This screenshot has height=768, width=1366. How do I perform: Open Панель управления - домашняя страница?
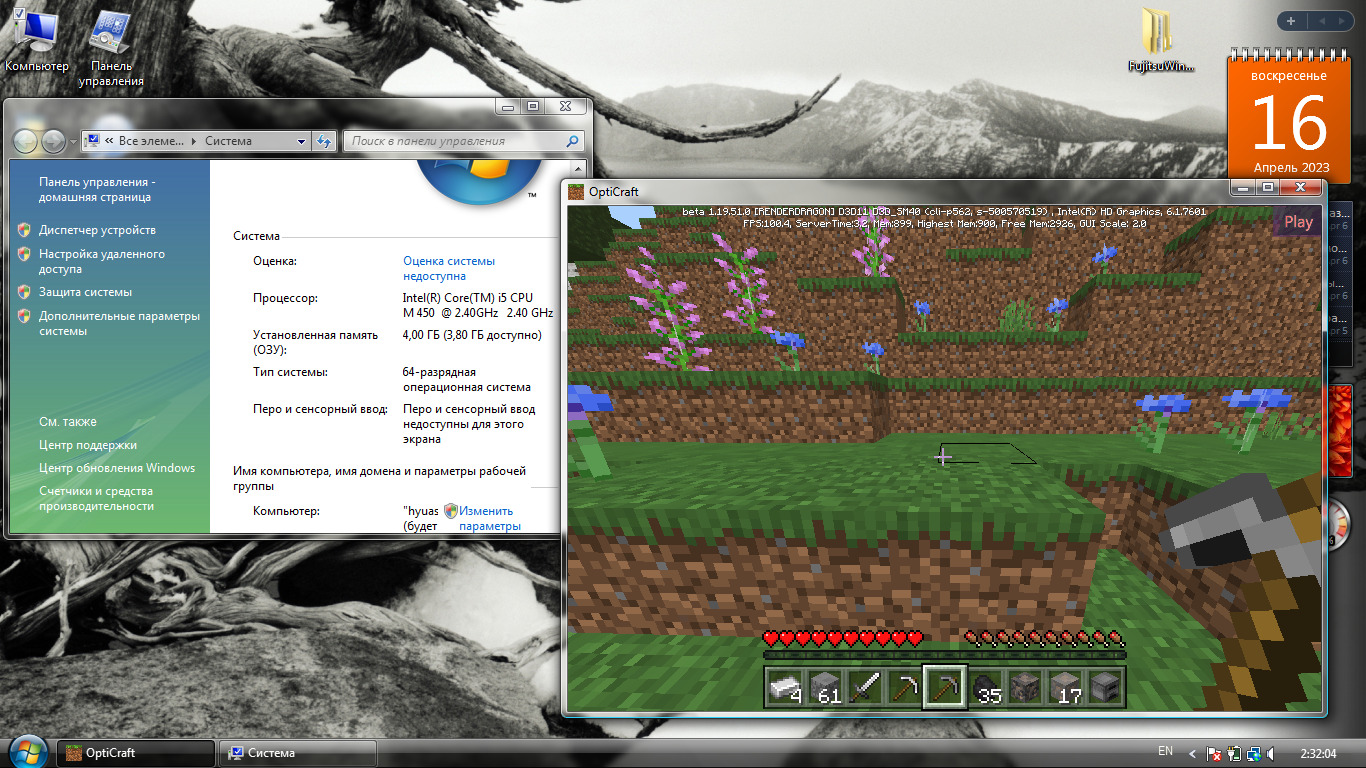click(x=97, y=190)
